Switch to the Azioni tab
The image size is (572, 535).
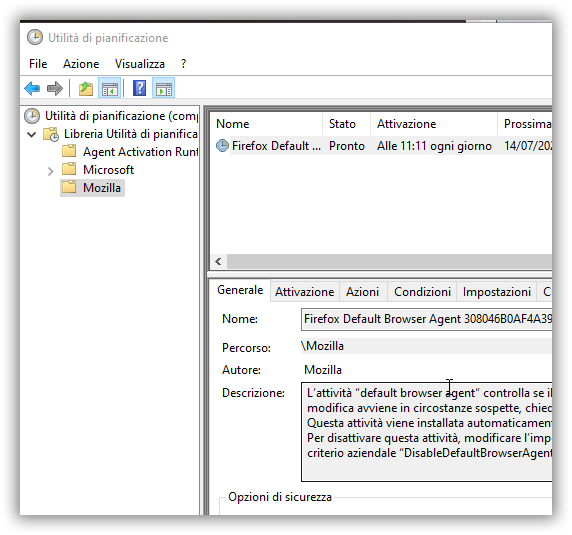(363, 292)
